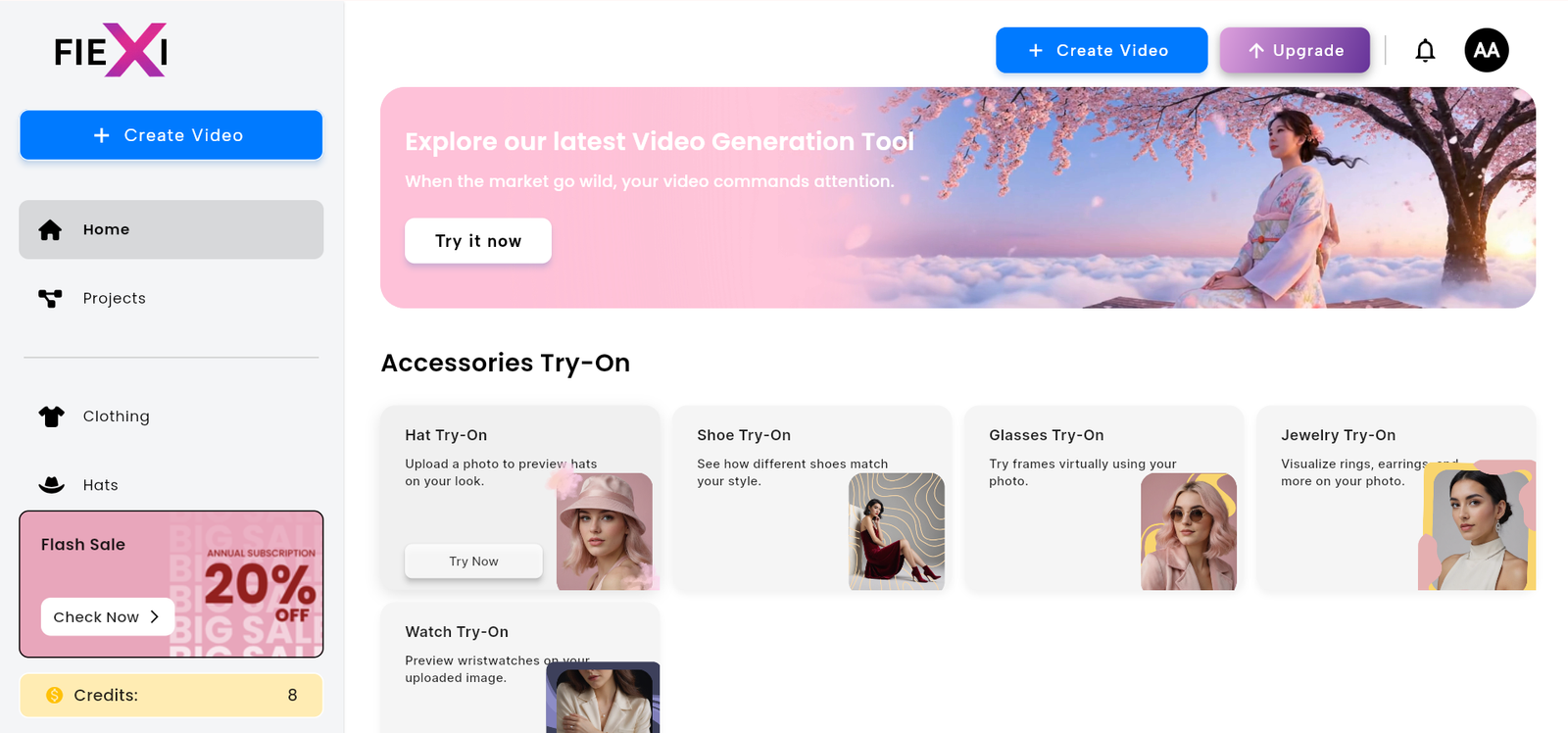Click the notification bell icon
Screen dimensions: 1568x733
(x=1425, y=51)
